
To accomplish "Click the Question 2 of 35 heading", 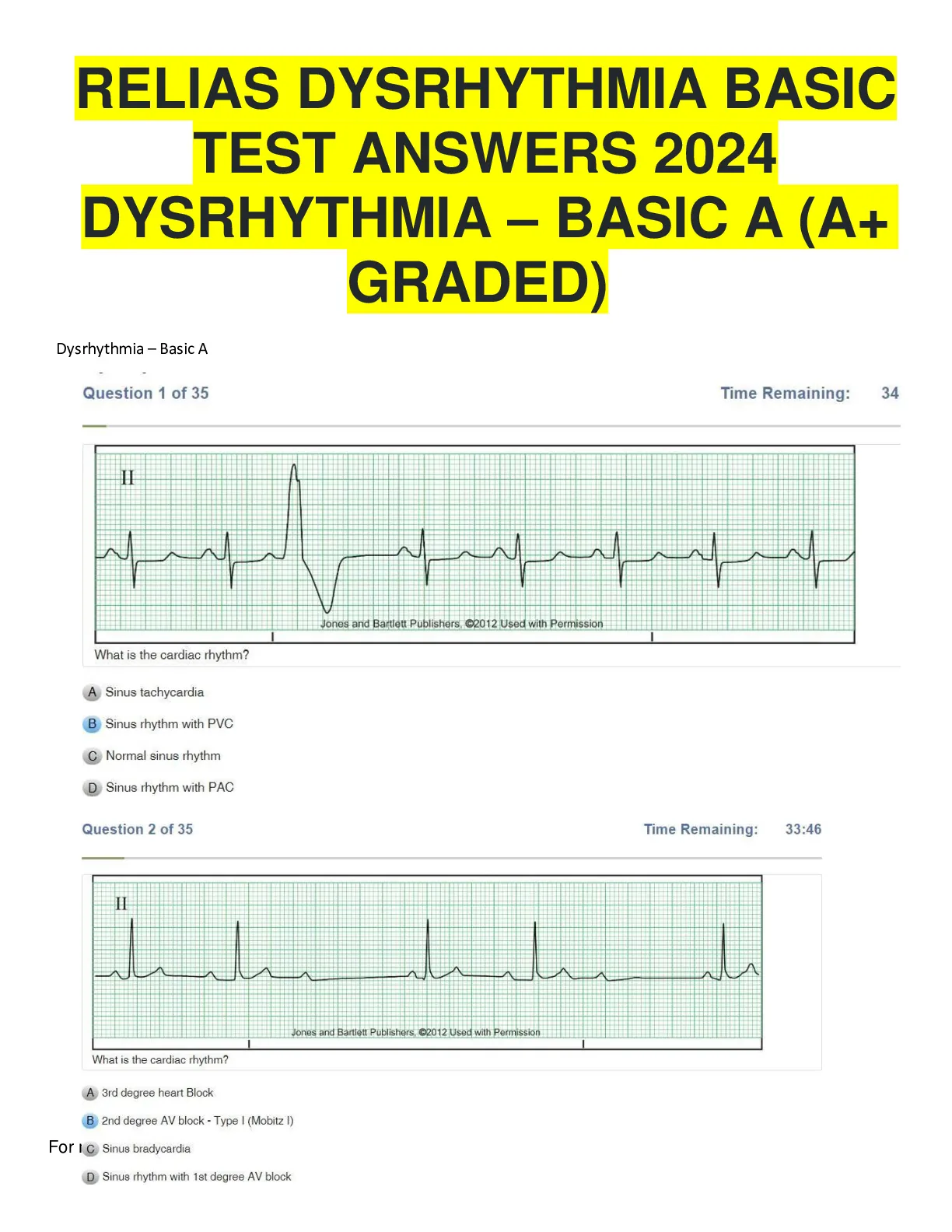I will (x=138, y=829).
